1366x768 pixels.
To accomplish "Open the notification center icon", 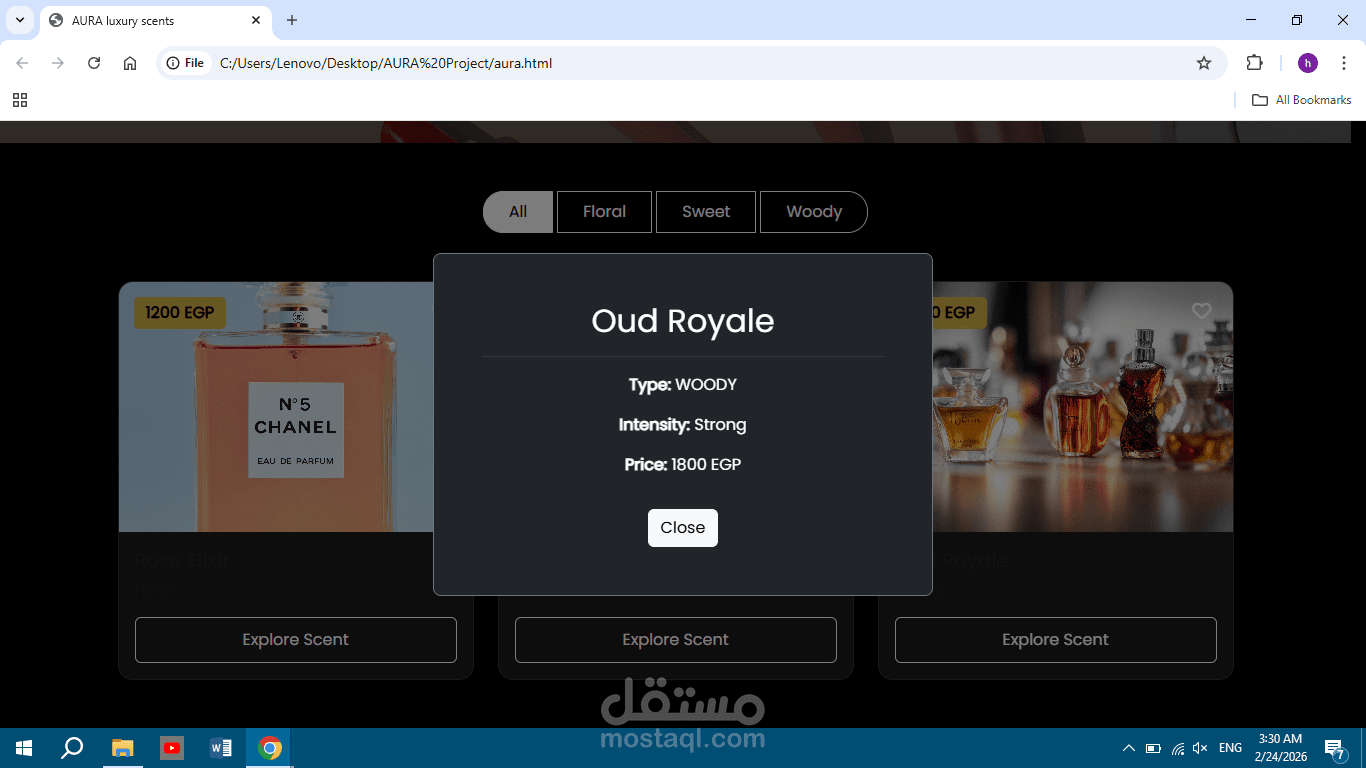I will 1334,748.
